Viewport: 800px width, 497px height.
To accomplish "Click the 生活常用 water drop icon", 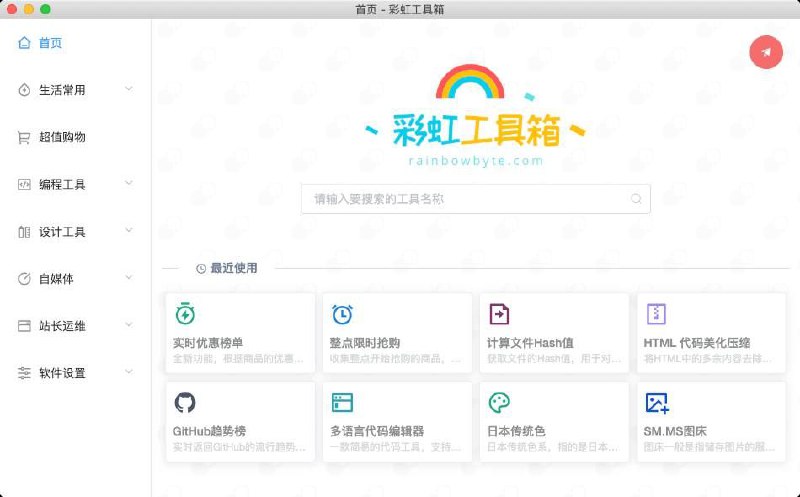I will [x=24, y=90].
